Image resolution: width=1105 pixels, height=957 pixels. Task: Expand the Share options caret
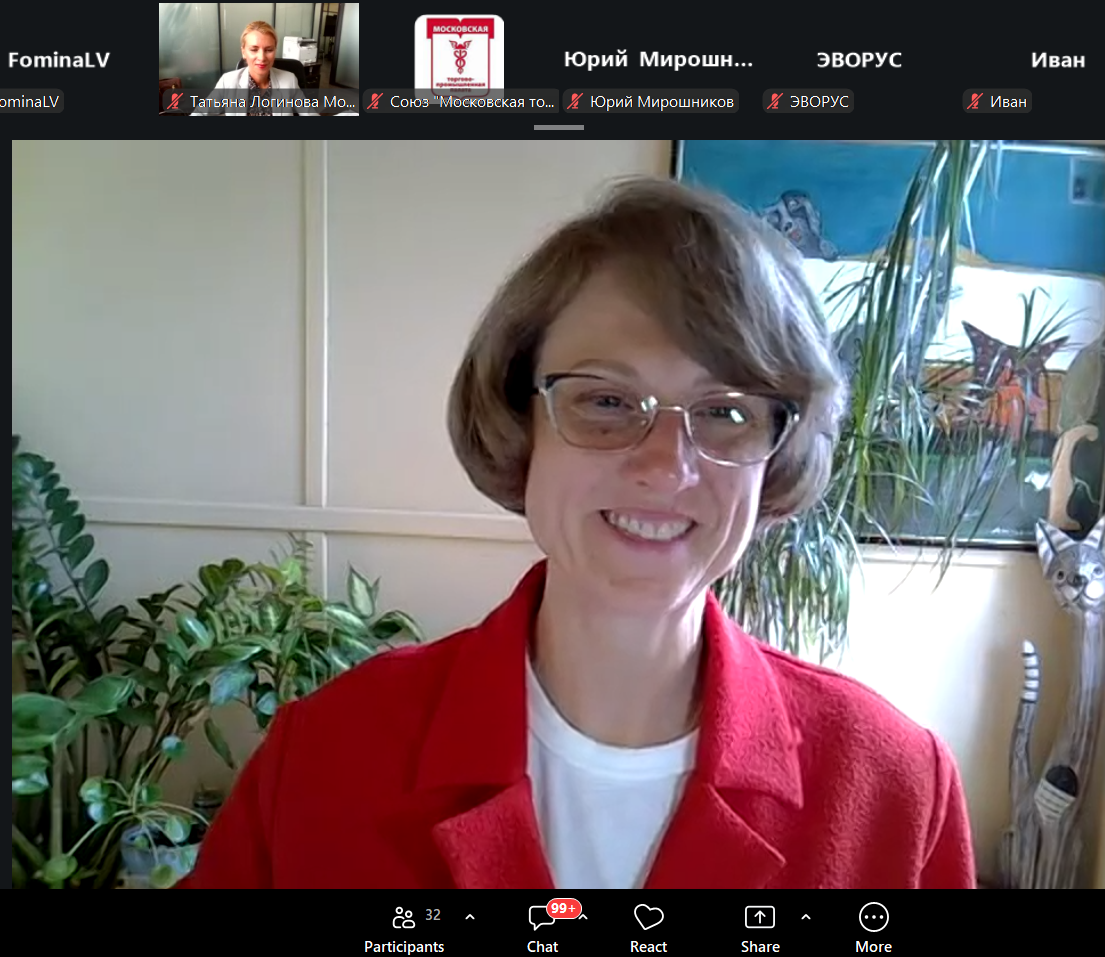click(806, 918)
